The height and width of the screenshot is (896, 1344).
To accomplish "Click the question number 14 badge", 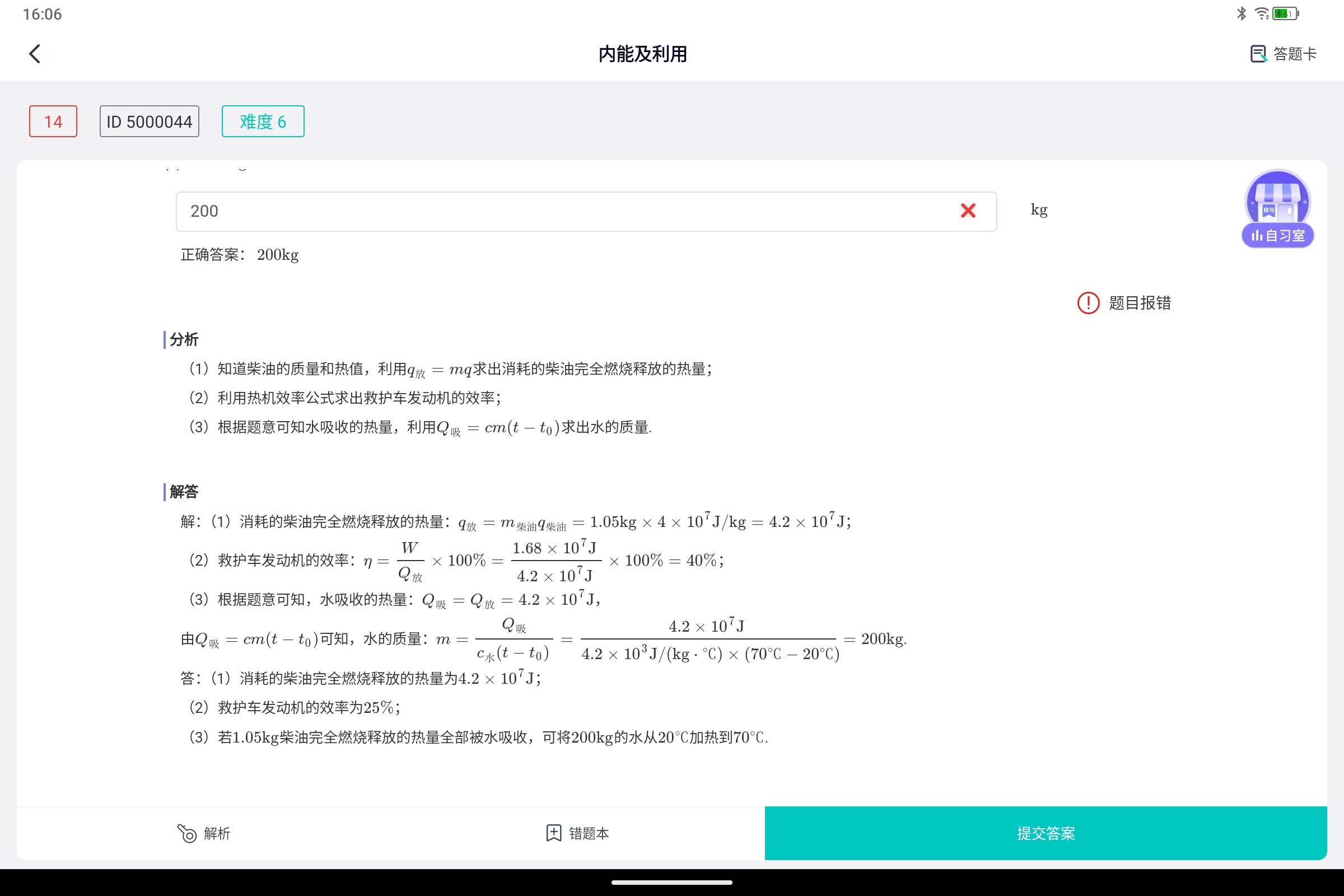I will (x=53, y=121).
